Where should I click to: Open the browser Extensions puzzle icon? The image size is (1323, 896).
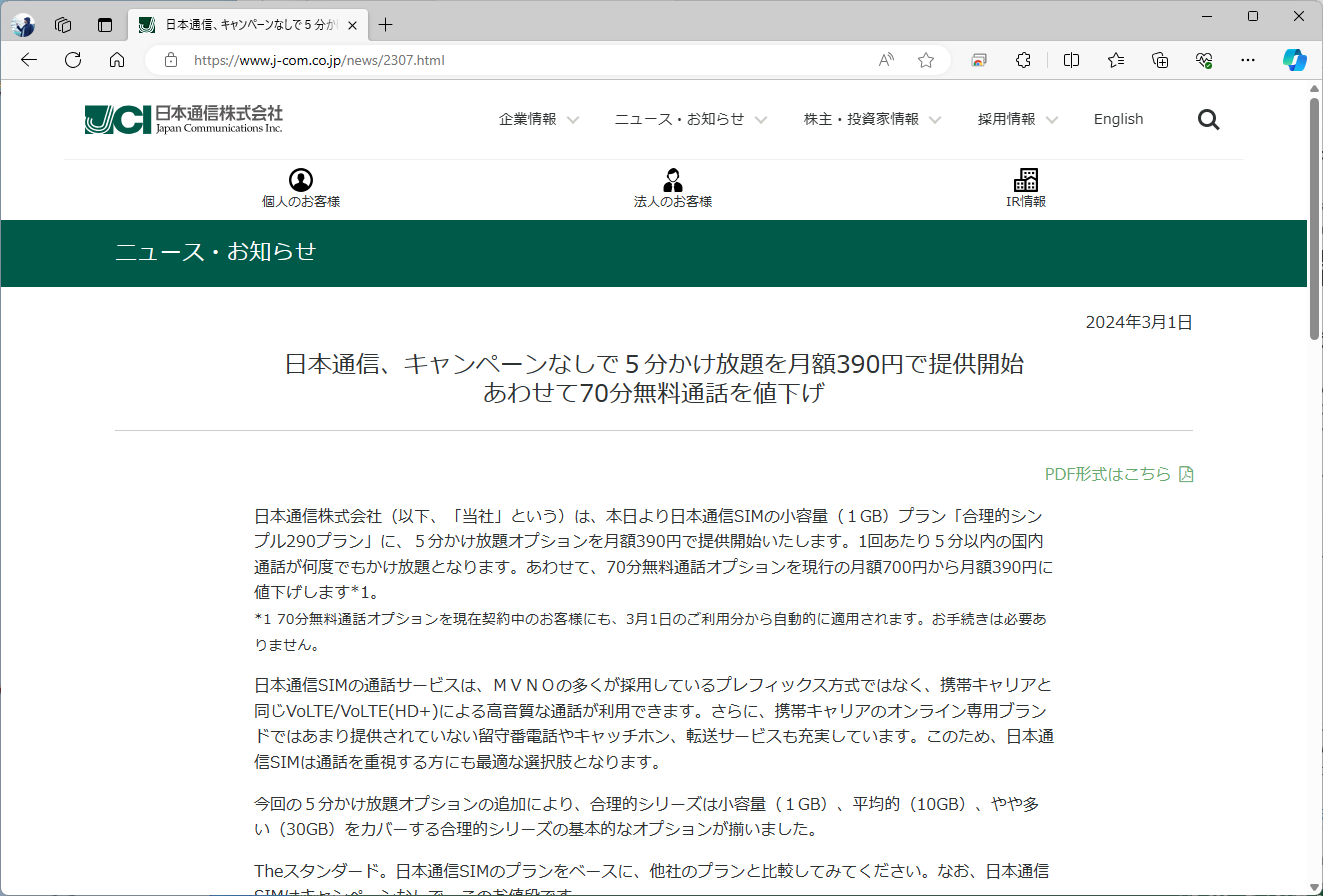point(1023,60)
